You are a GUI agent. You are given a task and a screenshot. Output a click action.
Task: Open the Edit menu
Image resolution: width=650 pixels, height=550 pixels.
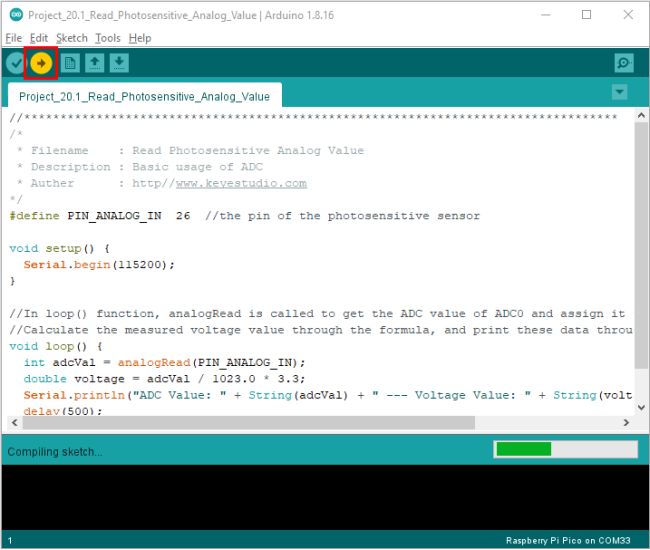tap(39, 38)
